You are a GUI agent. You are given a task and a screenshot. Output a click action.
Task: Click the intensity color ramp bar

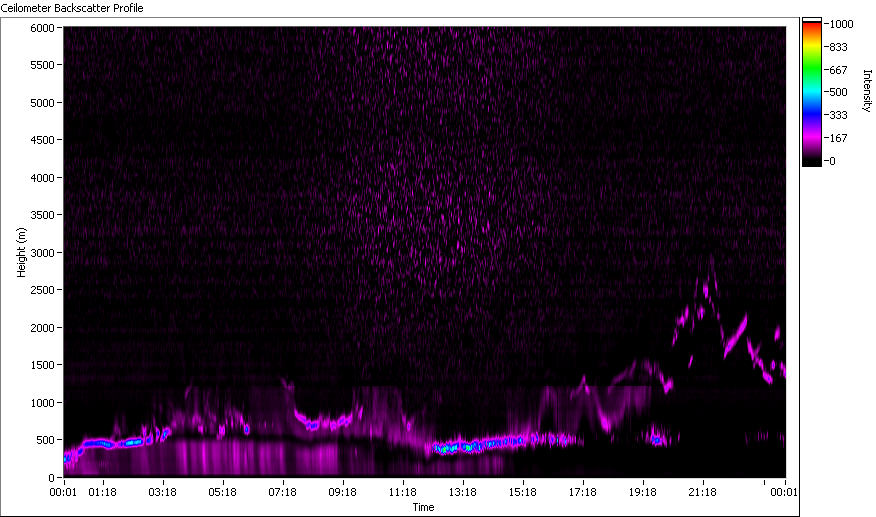pyautogui.click(x=812, y=92)
